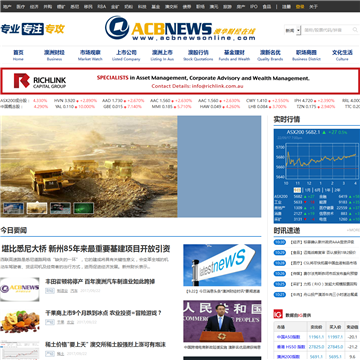The width and height of the screenshot is (360, 360).
Task: Open the Market Watch navigation tab
Action: [90, 55]
